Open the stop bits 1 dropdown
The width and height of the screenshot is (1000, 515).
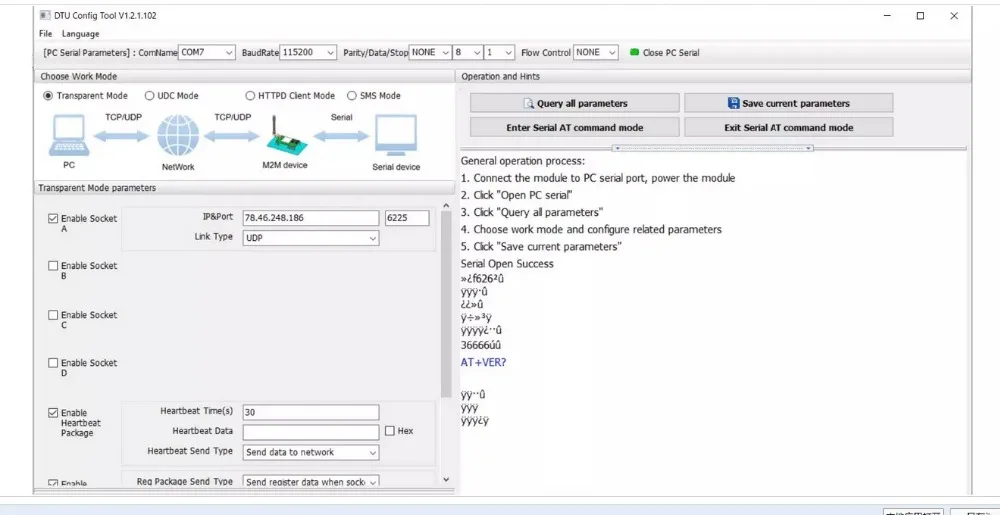[x=499, y=52]
